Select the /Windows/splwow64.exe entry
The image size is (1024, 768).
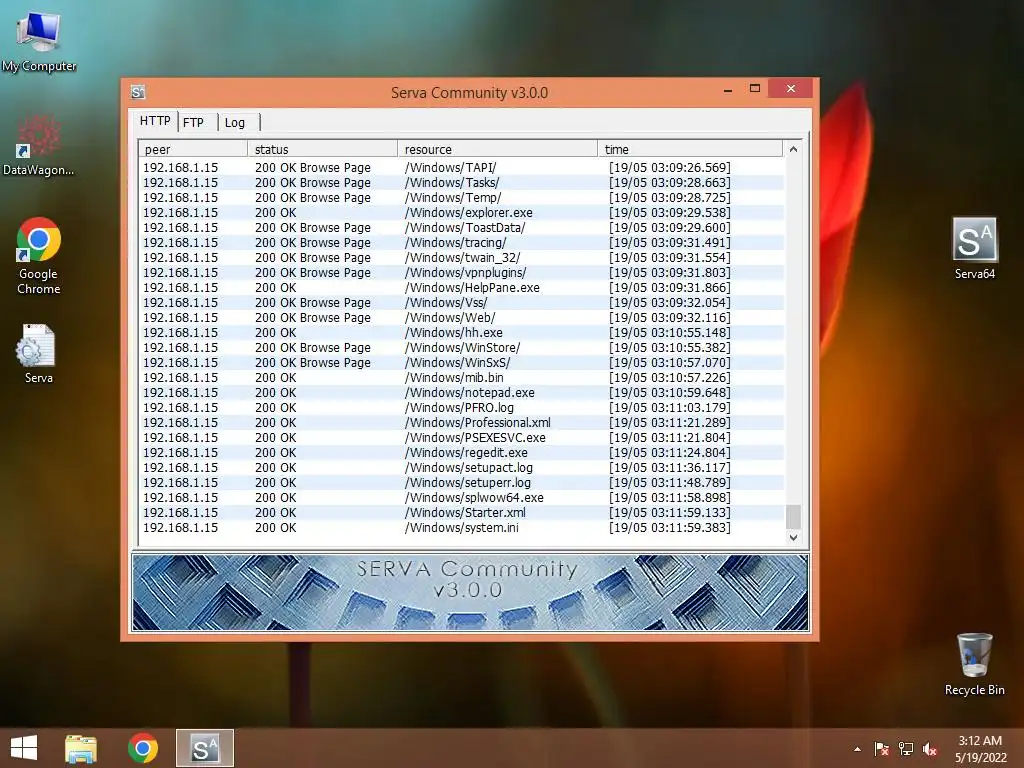[x=462, y=498]
